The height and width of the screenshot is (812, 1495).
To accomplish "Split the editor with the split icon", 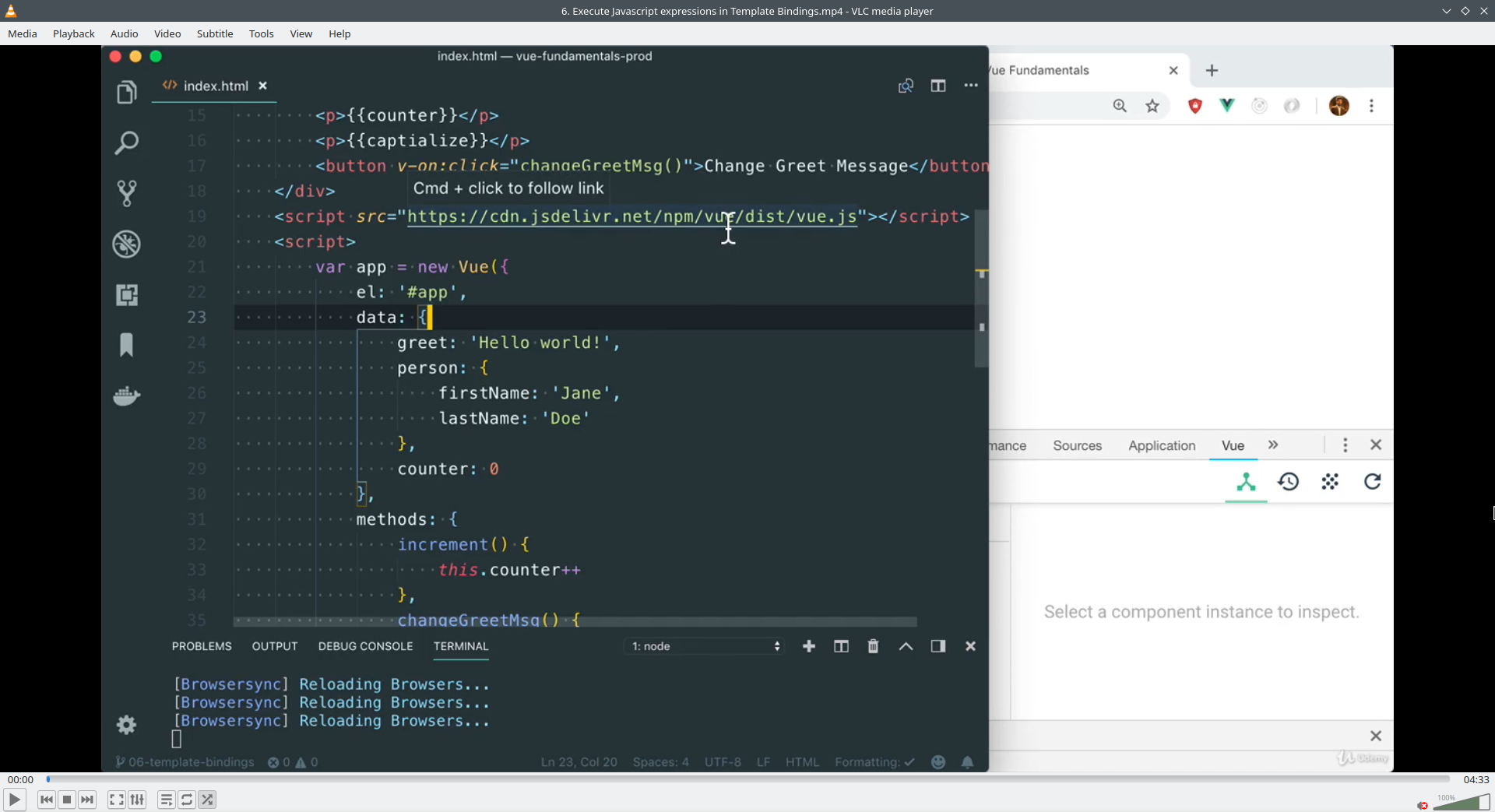I will pos(938,86).
